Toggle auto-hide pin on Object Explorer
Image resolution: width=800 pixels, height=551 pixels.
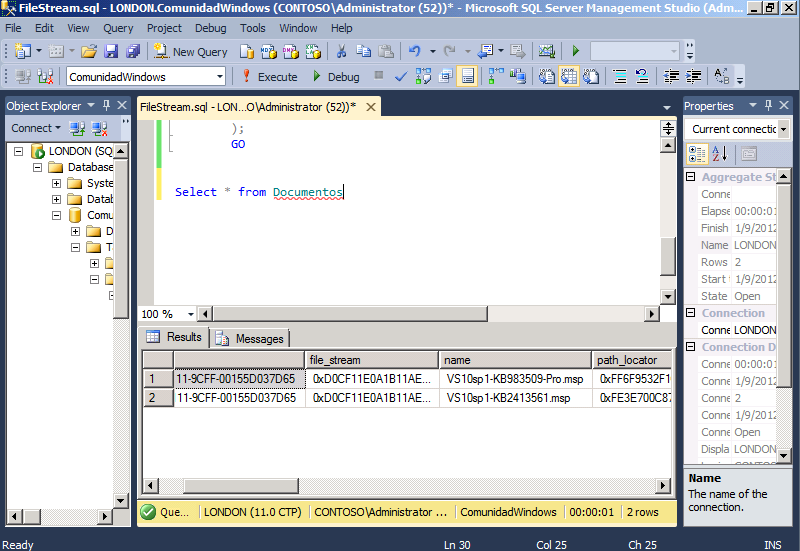pyautogui.click(x=106, y=106)
